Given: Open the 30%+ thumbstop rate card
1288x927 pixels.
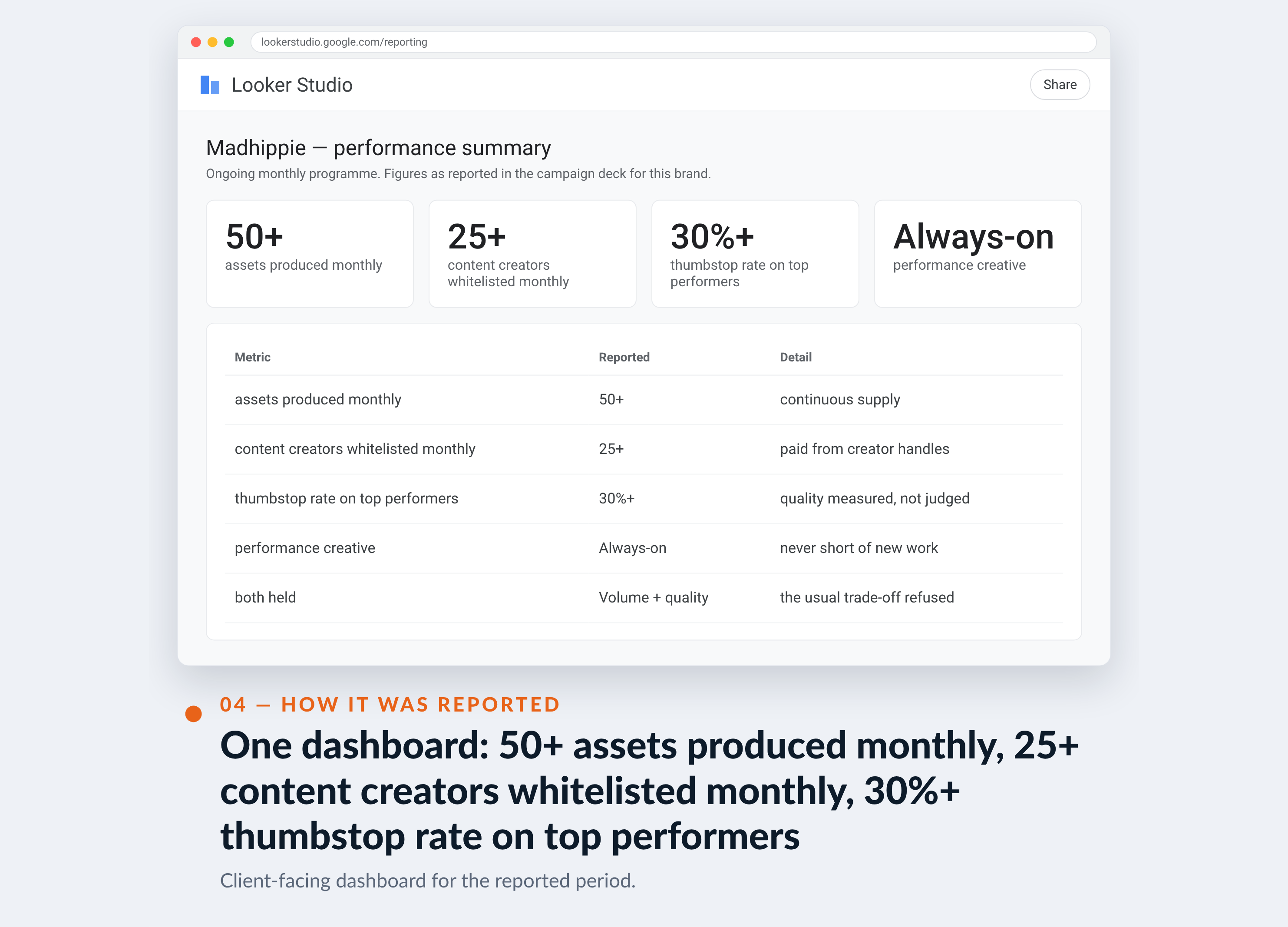Looking at the screenshot, I should coord(755,254).
